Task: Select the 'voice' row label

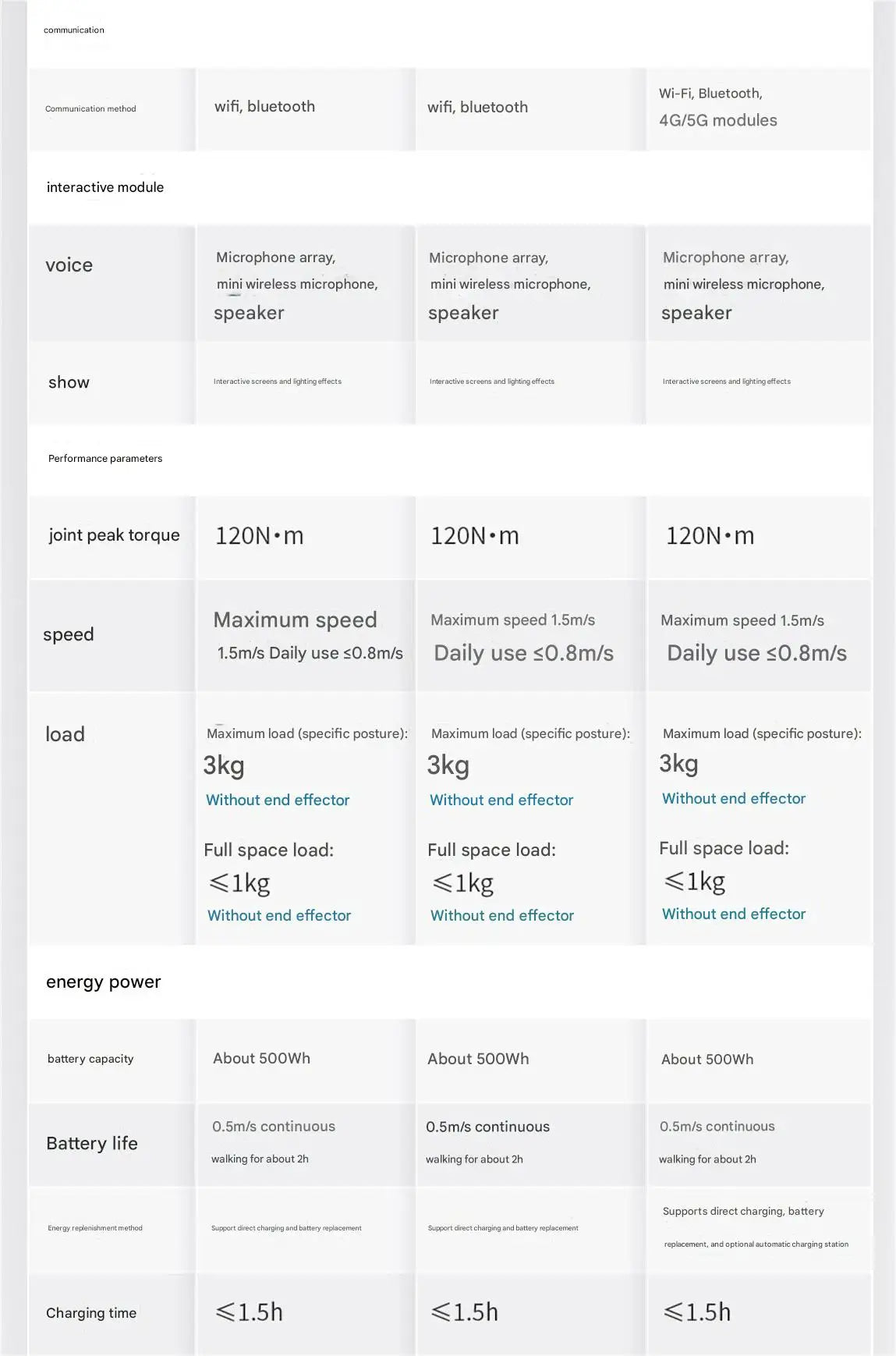Action: pyautogui.click(x=69, y=265)
